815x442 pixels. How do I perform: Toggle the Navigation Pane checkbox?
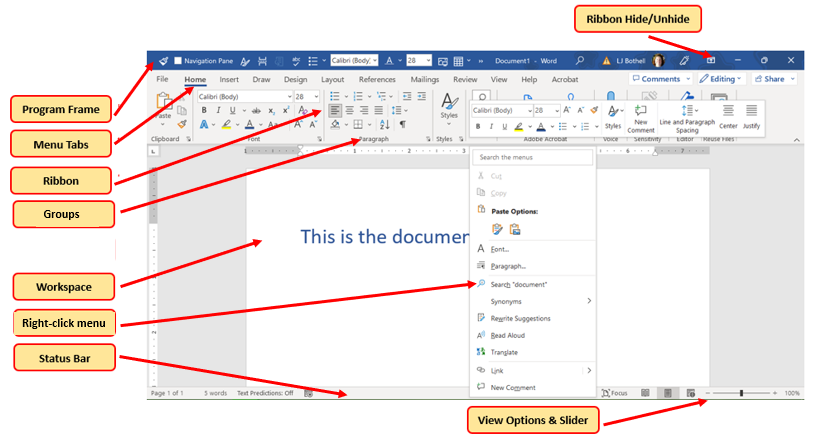pos(178,61)
